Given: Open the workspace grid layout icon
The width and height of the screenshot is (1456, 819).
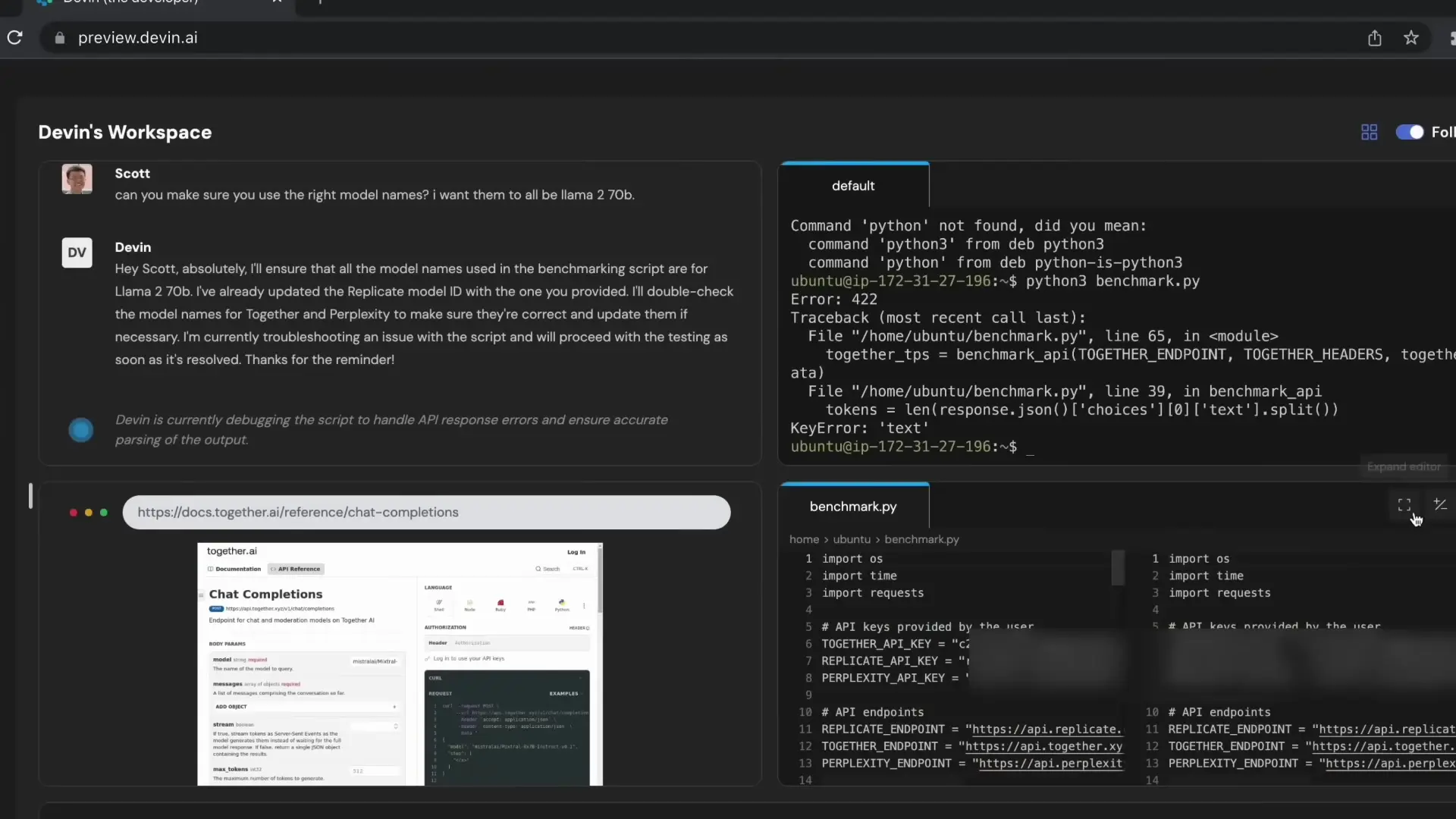Looking at the screenshot, I should click(1369, 132).
